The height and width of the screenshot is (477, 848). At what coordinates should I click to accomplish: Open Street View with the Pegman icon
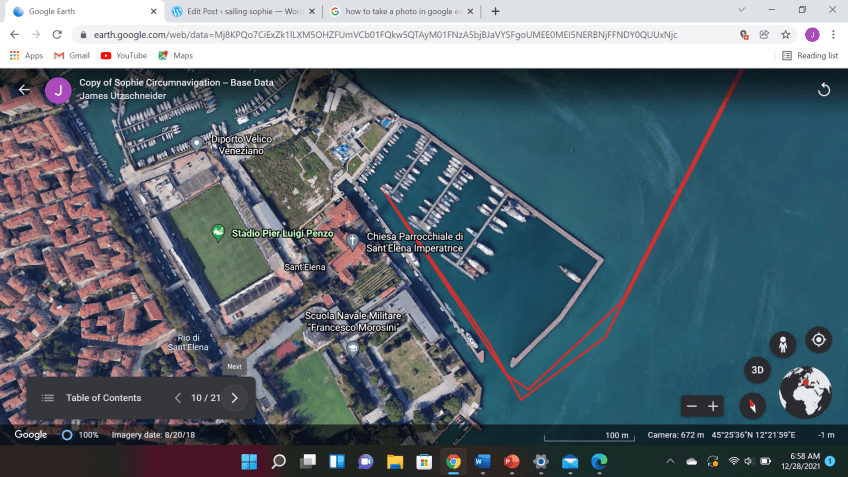pyautogui.click(x=782, y=343)
